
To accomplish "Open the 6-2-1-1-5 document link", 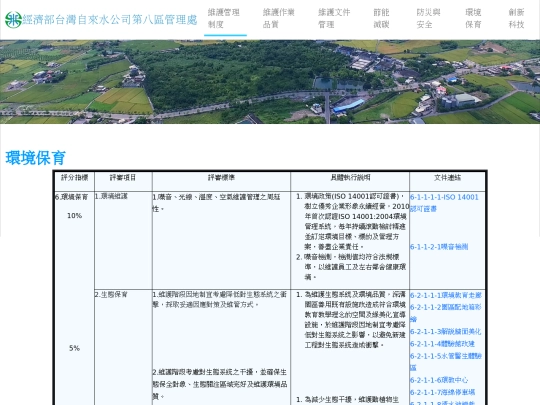I will (x=446, y=362).
